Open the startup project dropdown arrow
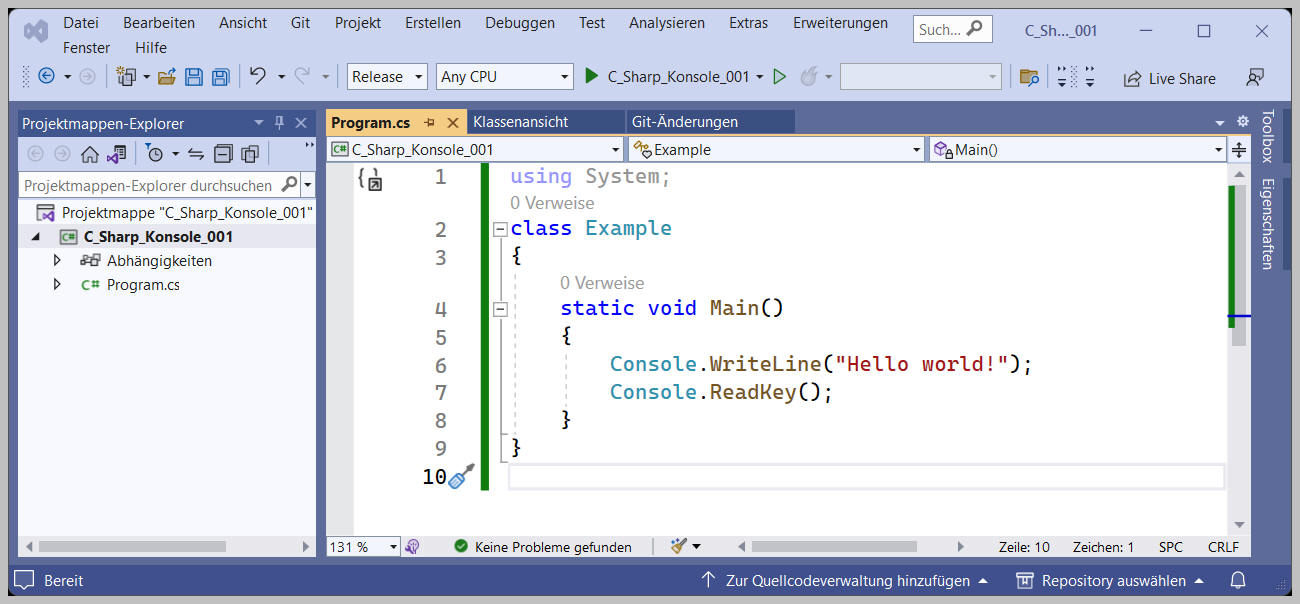1300x604 pixels. click(760, 77)
